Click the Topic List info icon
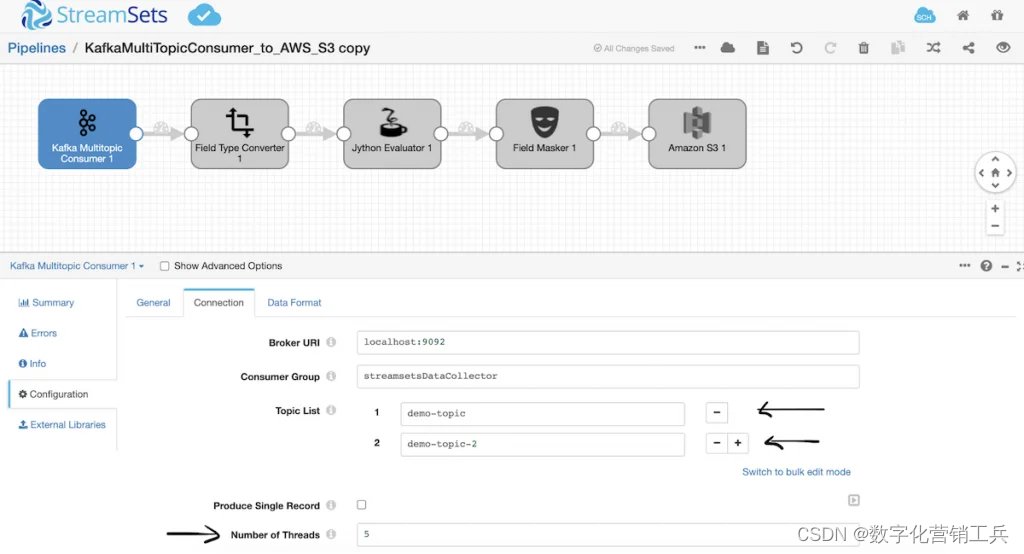This screenshot has height=554, width=1024. point(331,410)
